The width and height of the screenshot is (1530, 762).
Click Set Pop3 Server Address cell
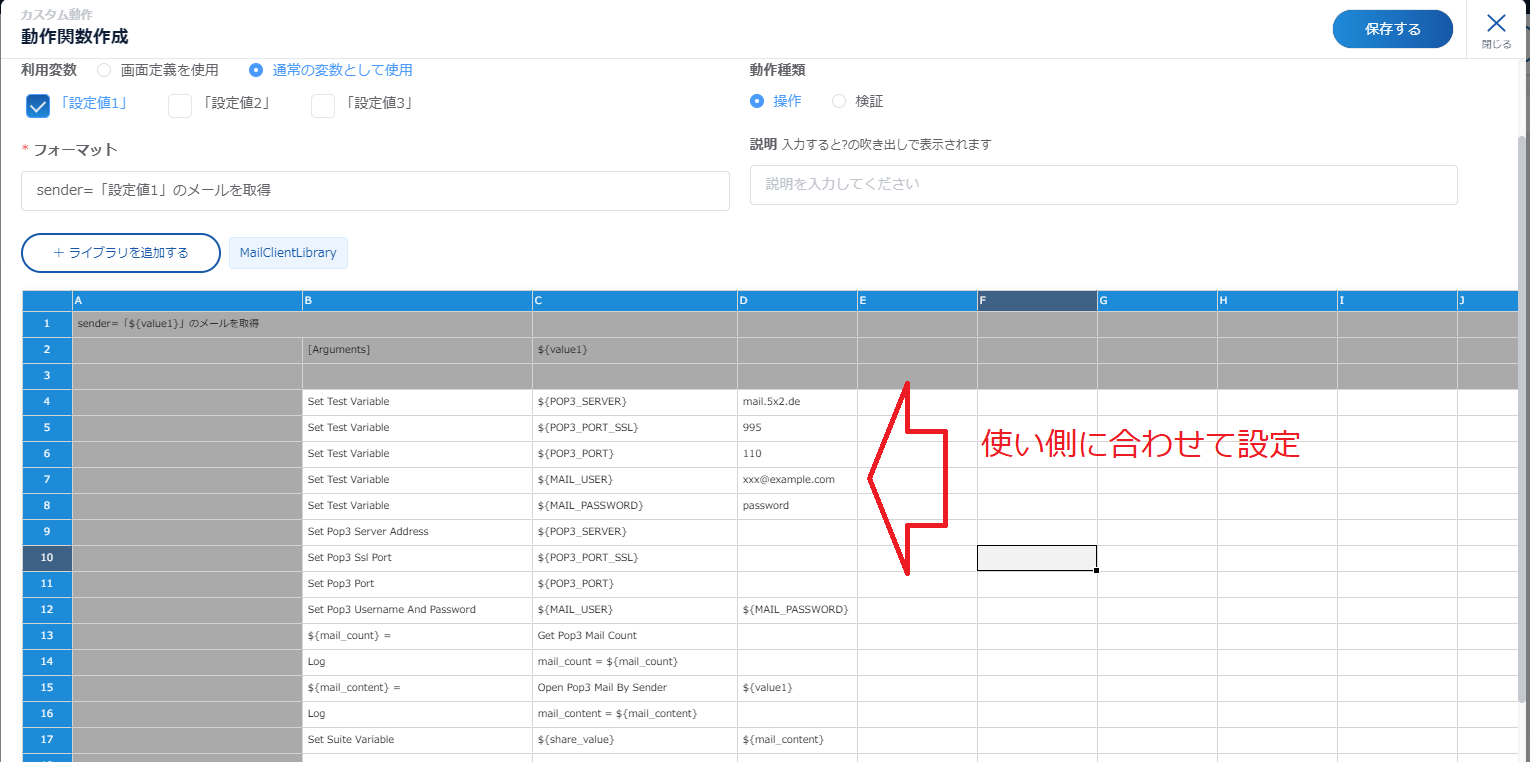tap(418, 532)
